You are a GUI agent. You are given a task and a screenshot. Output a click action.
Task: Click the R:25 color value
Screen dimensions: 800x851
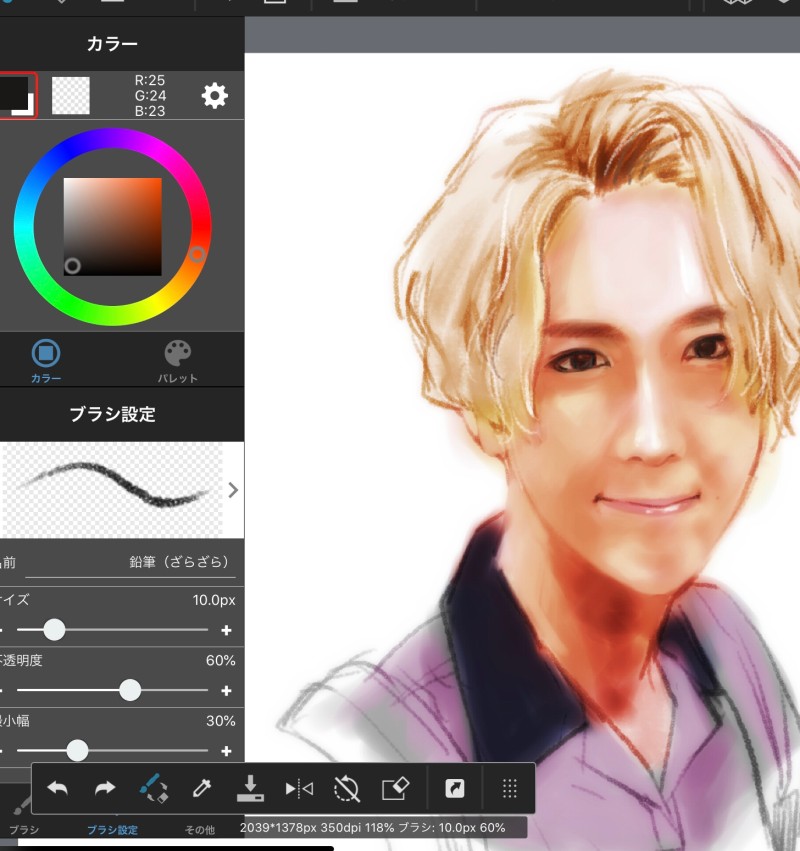pyautogui.click(x=150, y=80)
